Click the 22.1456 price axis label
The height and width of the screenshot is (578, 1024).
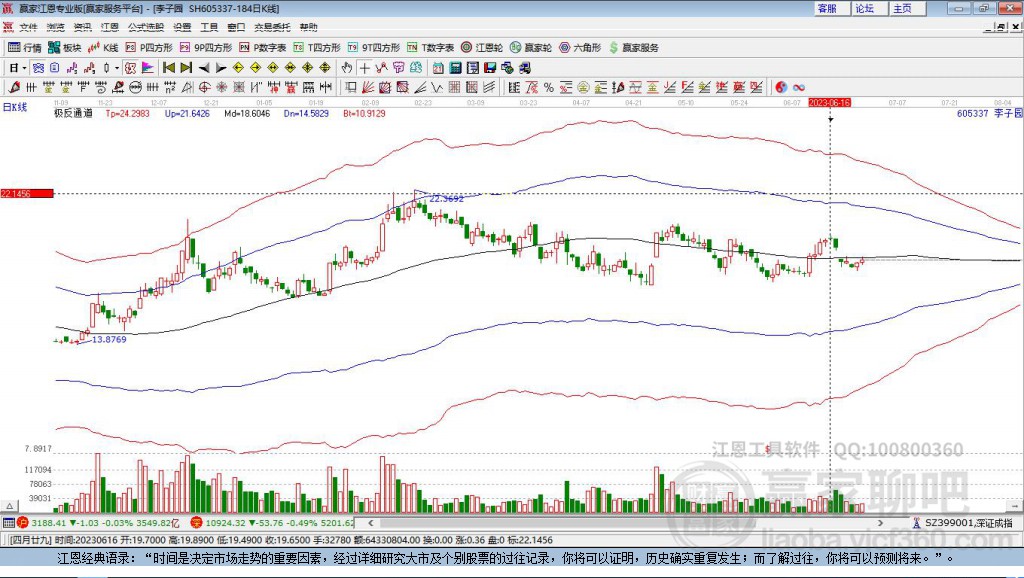click(x=26, y=193)
